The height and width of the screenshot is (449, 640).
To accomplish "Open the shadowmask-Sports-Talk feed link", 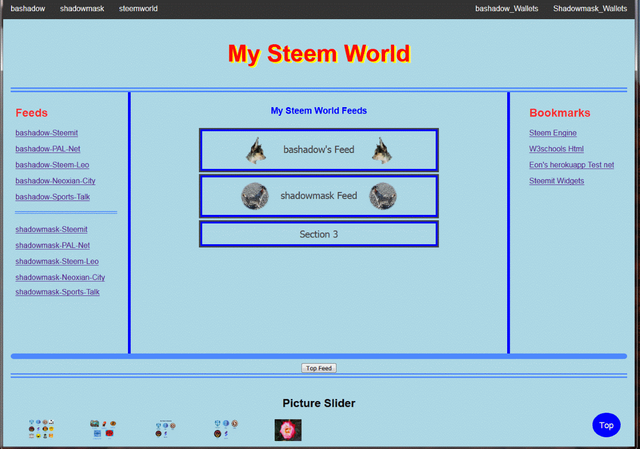I will tap(58, 292).
